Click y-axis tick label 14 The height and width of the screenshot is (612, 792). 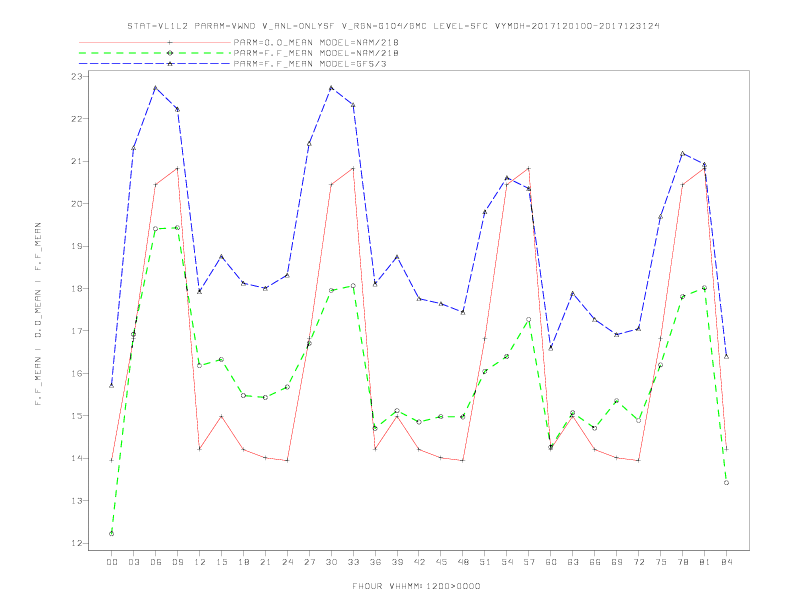pos(77,458)
